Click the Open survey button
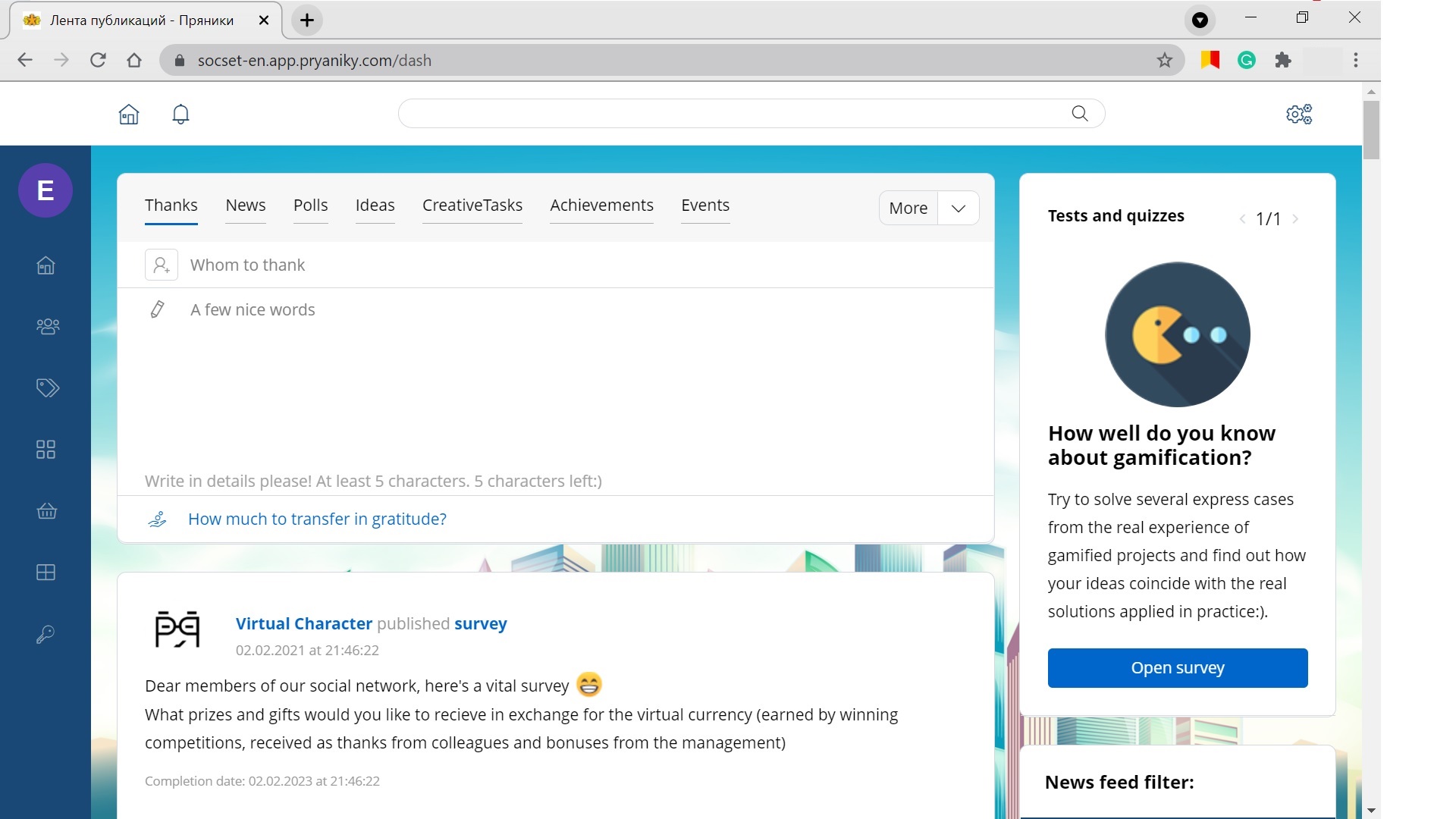 [x=1177, y=668]
